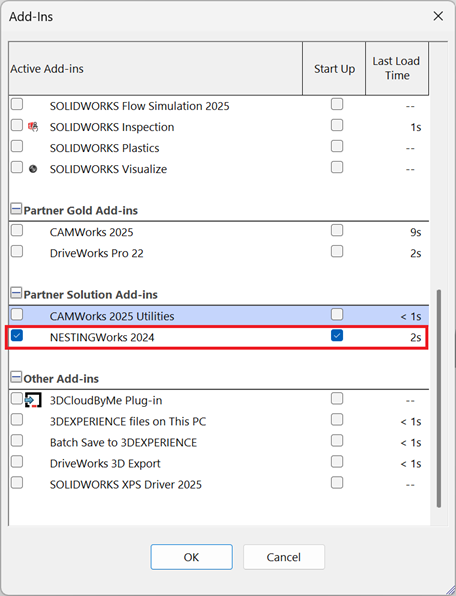Viewport: 456px width, 596px height.
Task: Disable NESTINGWorks 2024 Start Up checkbox
Action: tap(337, 335)
